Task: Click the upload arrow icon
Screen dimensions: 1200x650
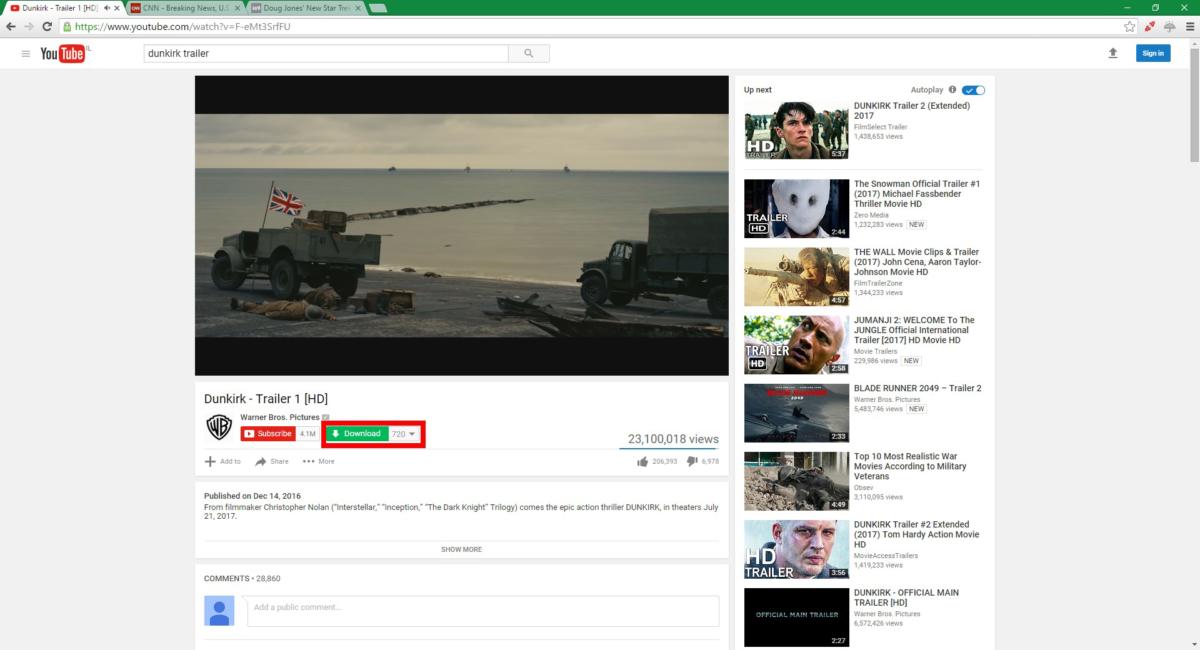Action: [x=1113, y=53]
